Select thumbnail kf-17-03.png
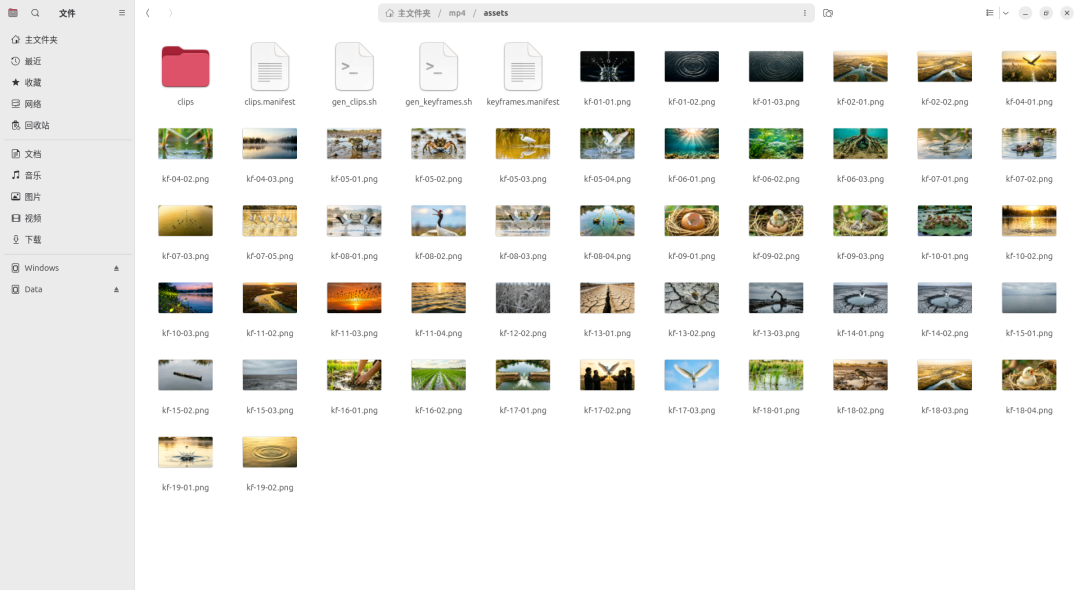Viewport: 1080px width, 590px height. (692, 375)
